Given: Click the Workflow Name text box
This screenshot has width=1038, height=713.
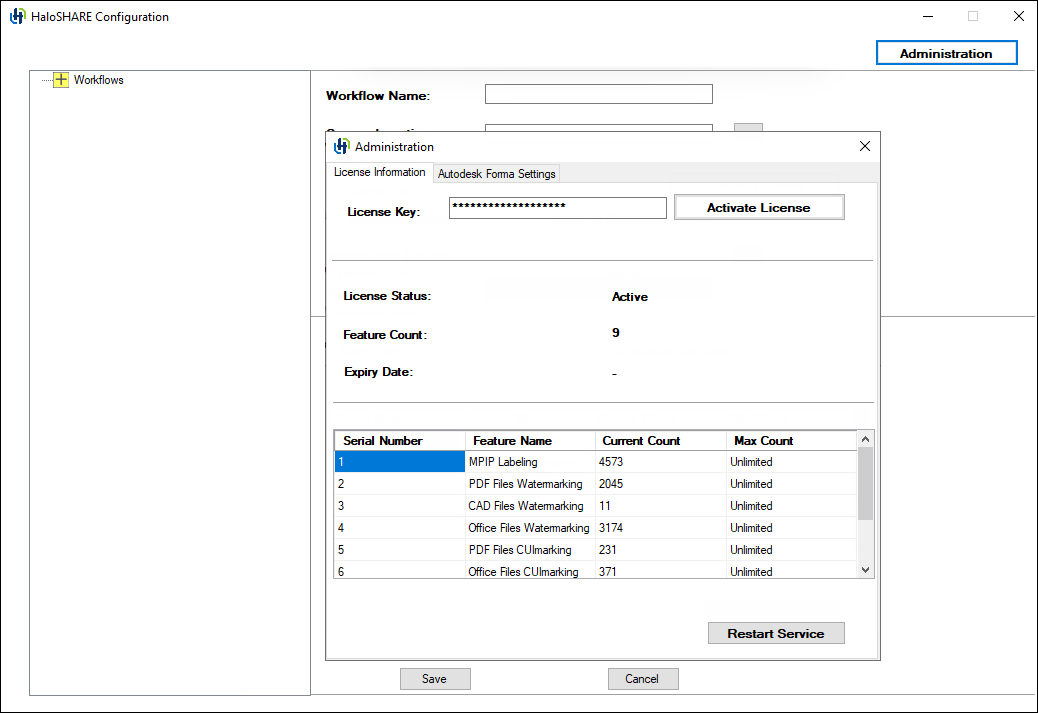Looking at the screenshot, I should [598, 93].
